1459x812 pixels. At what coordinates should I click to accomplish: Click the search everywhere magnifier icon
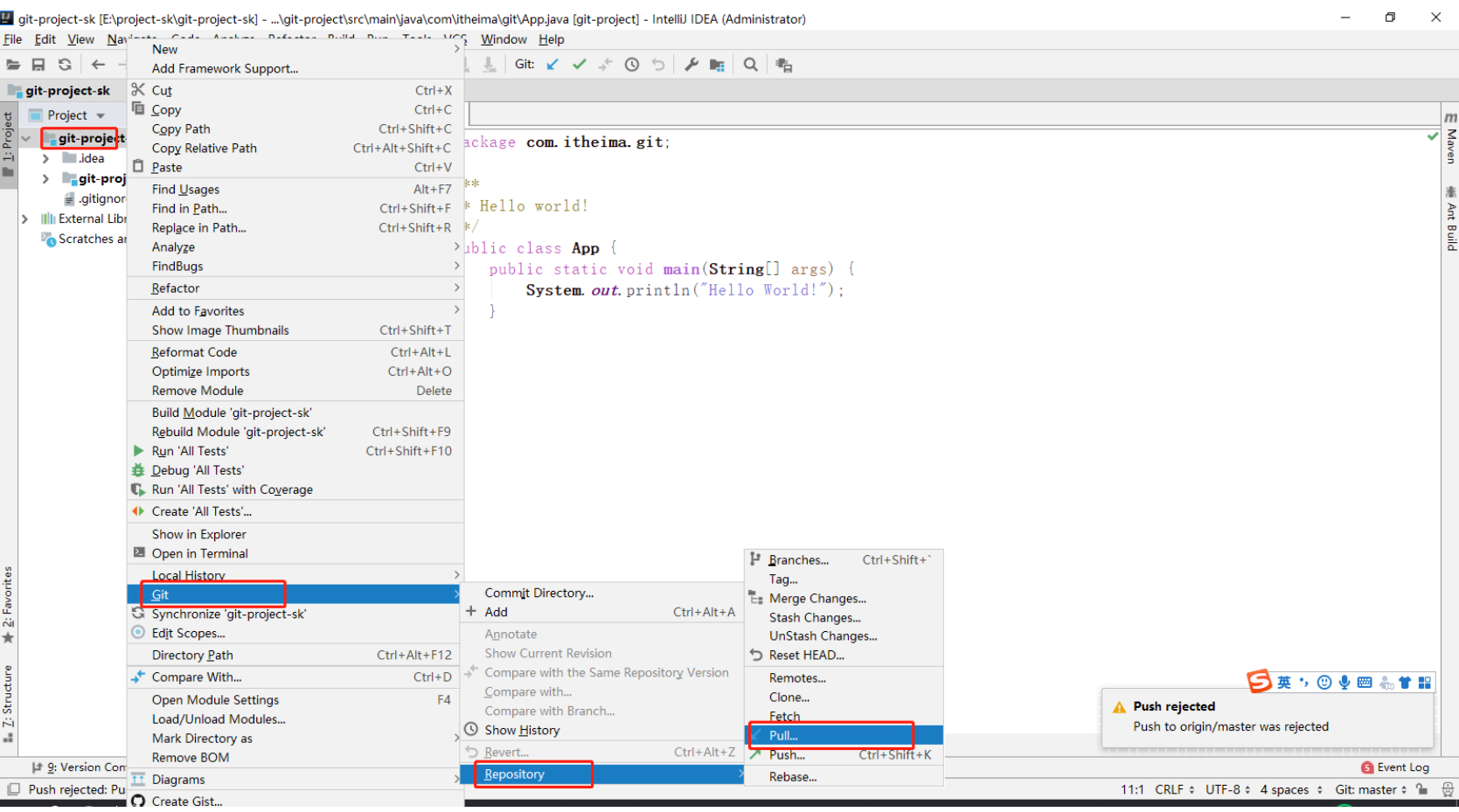(x=750, y=65)
